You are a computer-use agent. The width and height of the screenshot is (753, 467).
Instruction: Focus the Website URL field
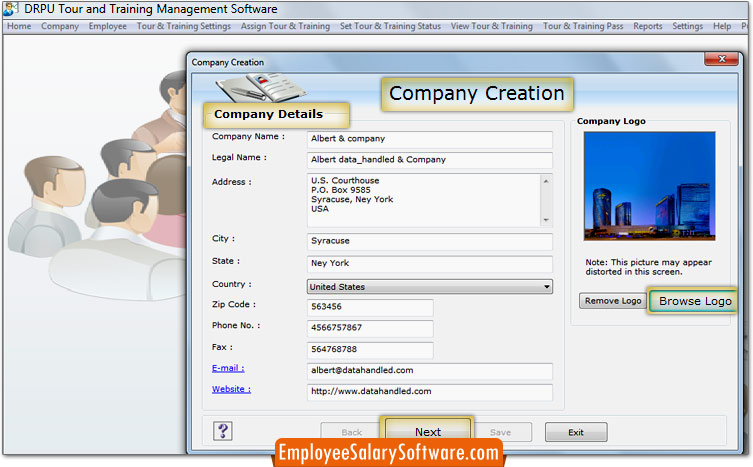coord(429,392)
